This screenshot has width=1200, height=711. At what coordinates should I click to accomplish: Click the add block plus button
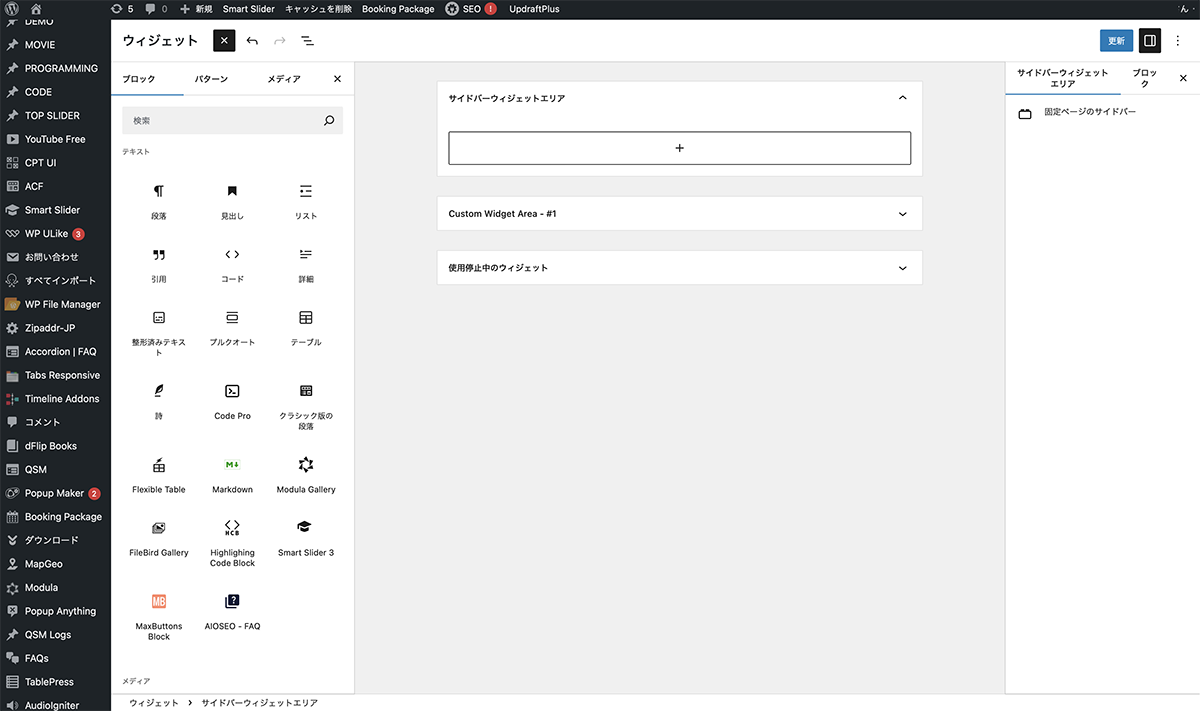[x=679, y=148]
